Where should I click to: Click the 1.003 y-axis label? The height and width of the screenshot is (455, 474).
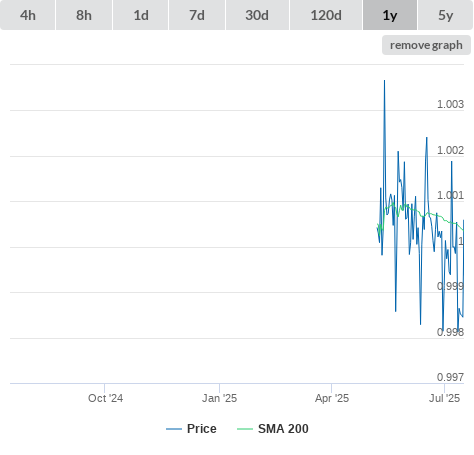[x=450, y=104]
